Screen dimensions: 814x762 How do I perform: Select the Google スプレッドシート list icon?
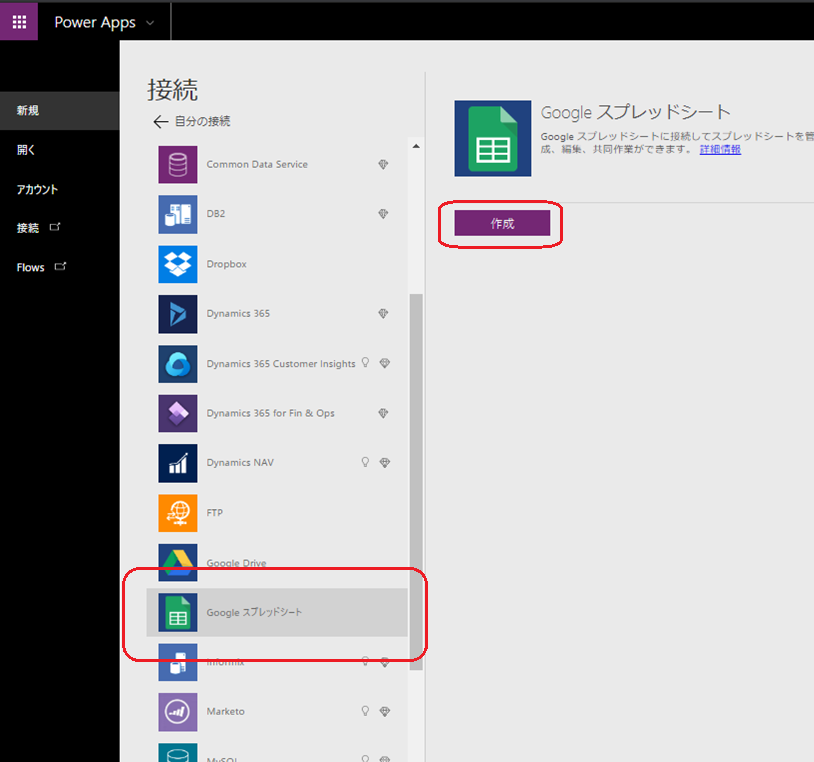tap(178, 613)
